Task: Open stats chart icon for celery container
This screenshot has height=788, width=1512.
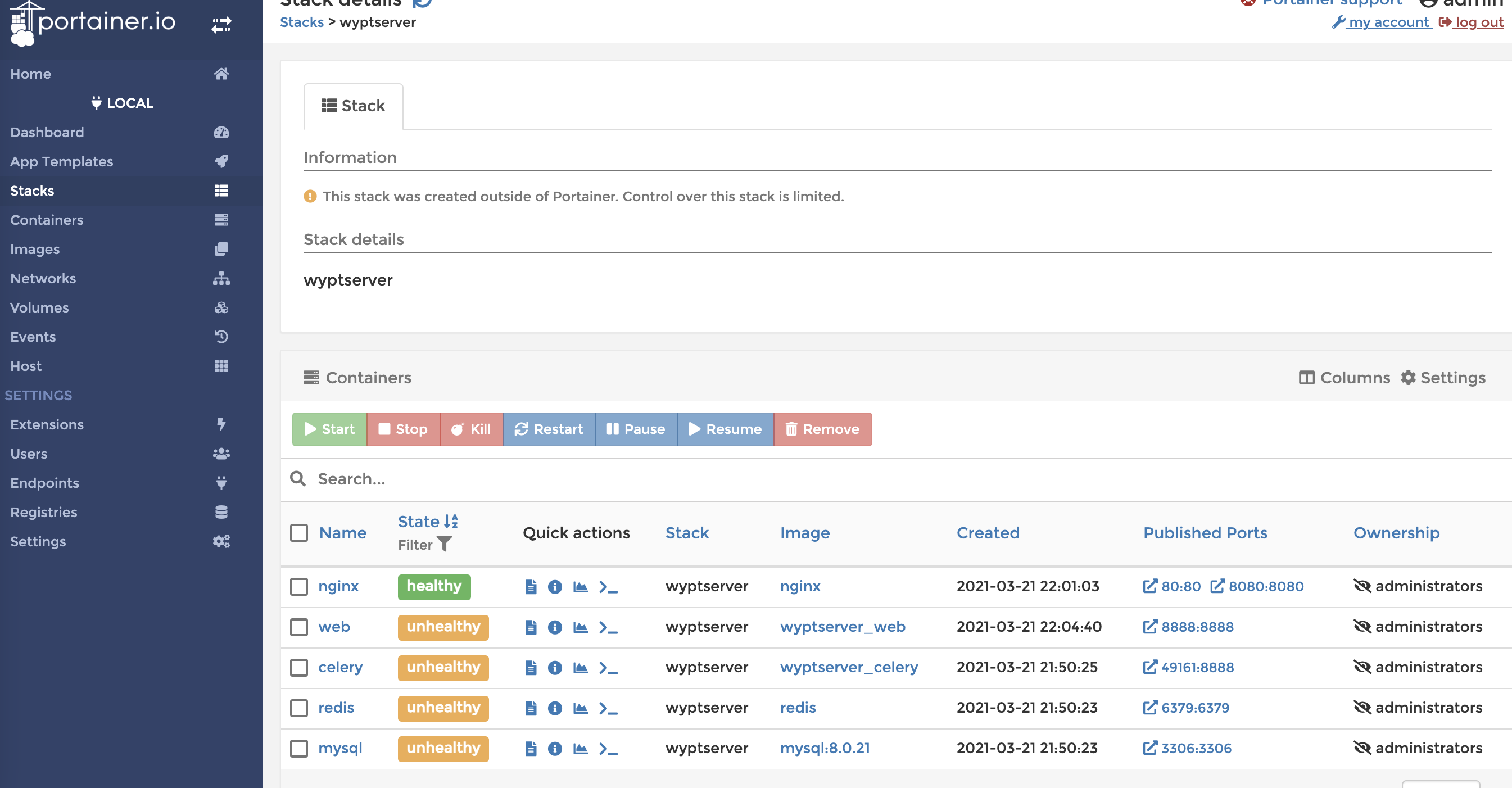Action: pyautogui.click(x=581, y=668)
